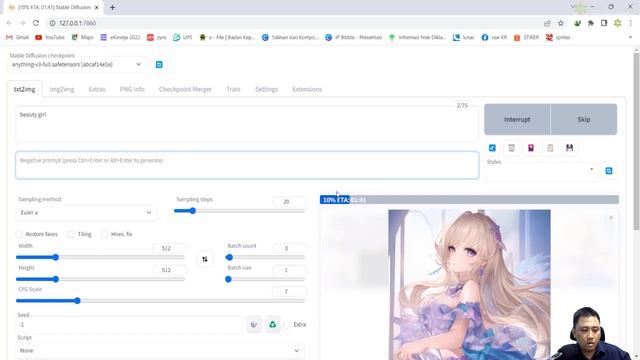640x360 pixels.
Task: Clear the prompt with the trash icon
Action: pyautogui.click(x=511, y=148)
